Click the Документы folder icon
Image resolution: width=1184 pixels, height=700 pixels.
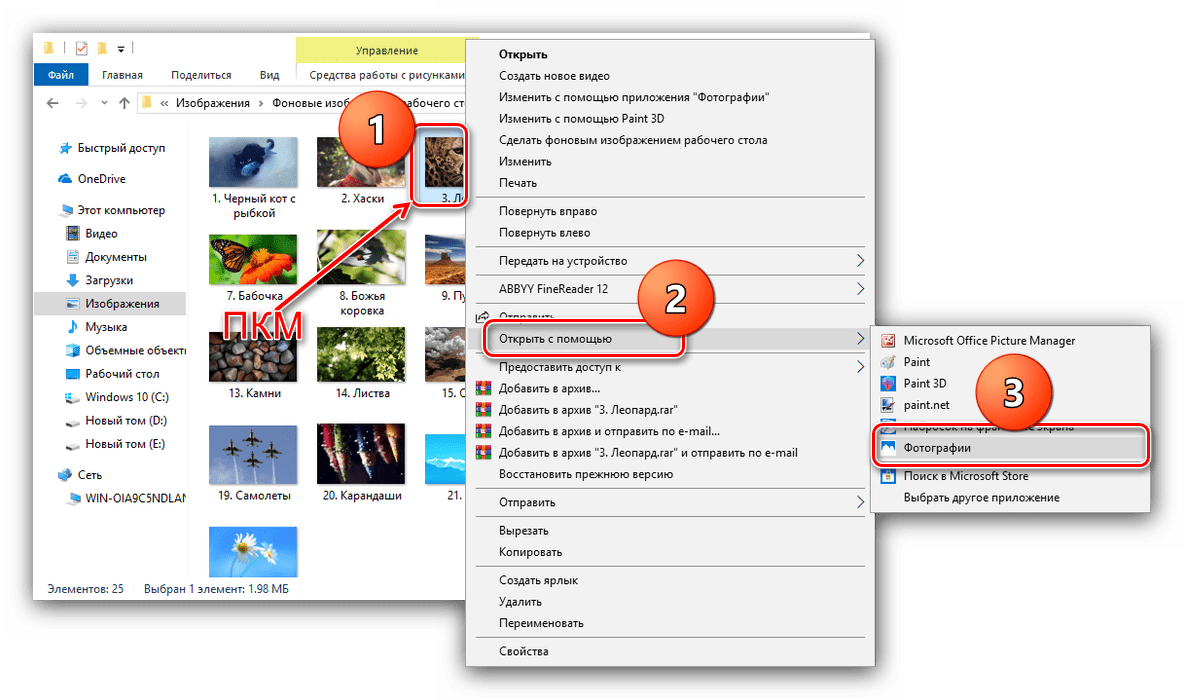[x=72, y=257]
